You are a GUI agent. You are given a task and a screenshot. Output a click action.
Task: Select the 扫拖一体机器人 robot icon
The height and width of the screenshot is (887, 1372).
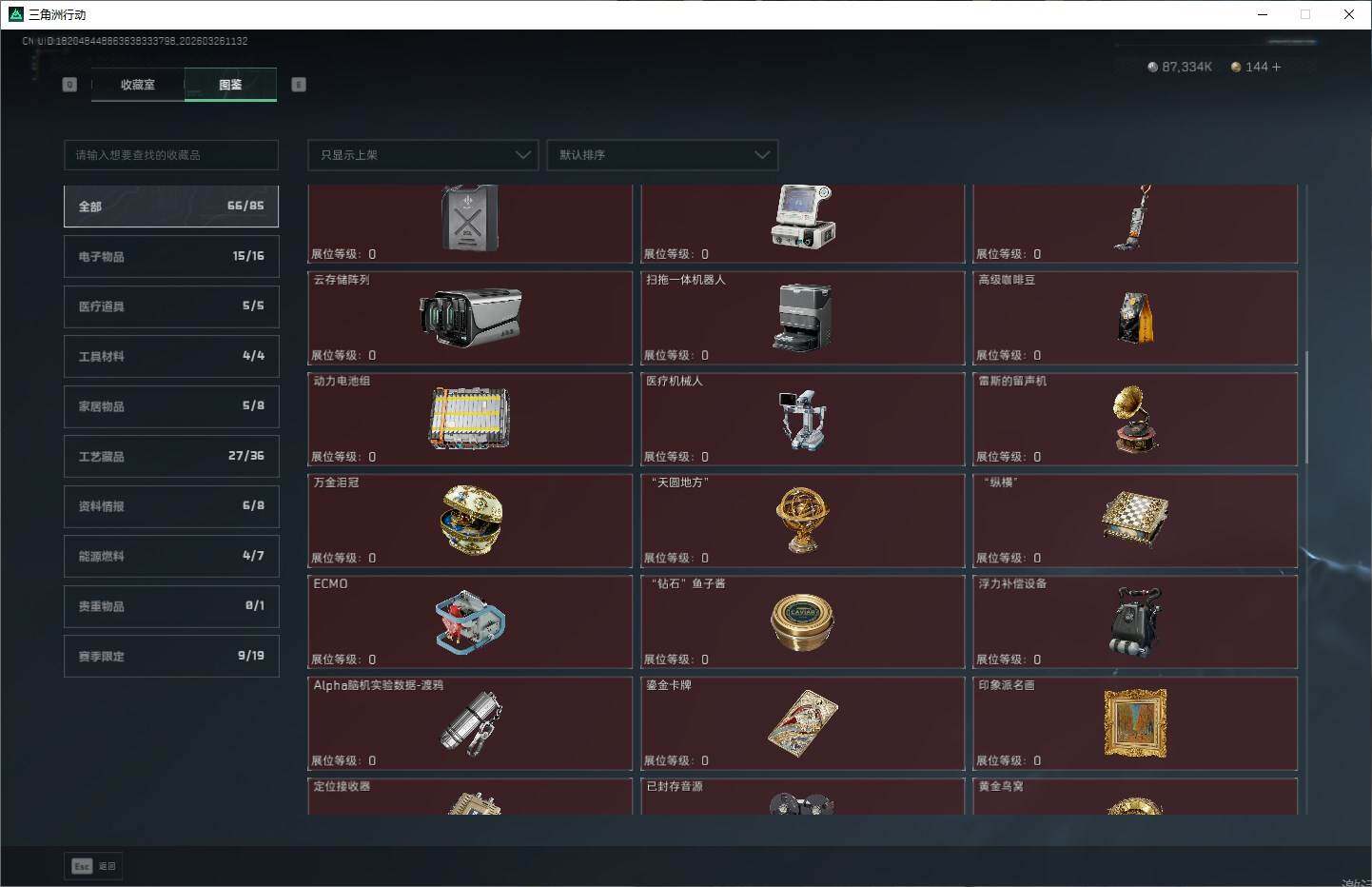[x=803, y=317]
